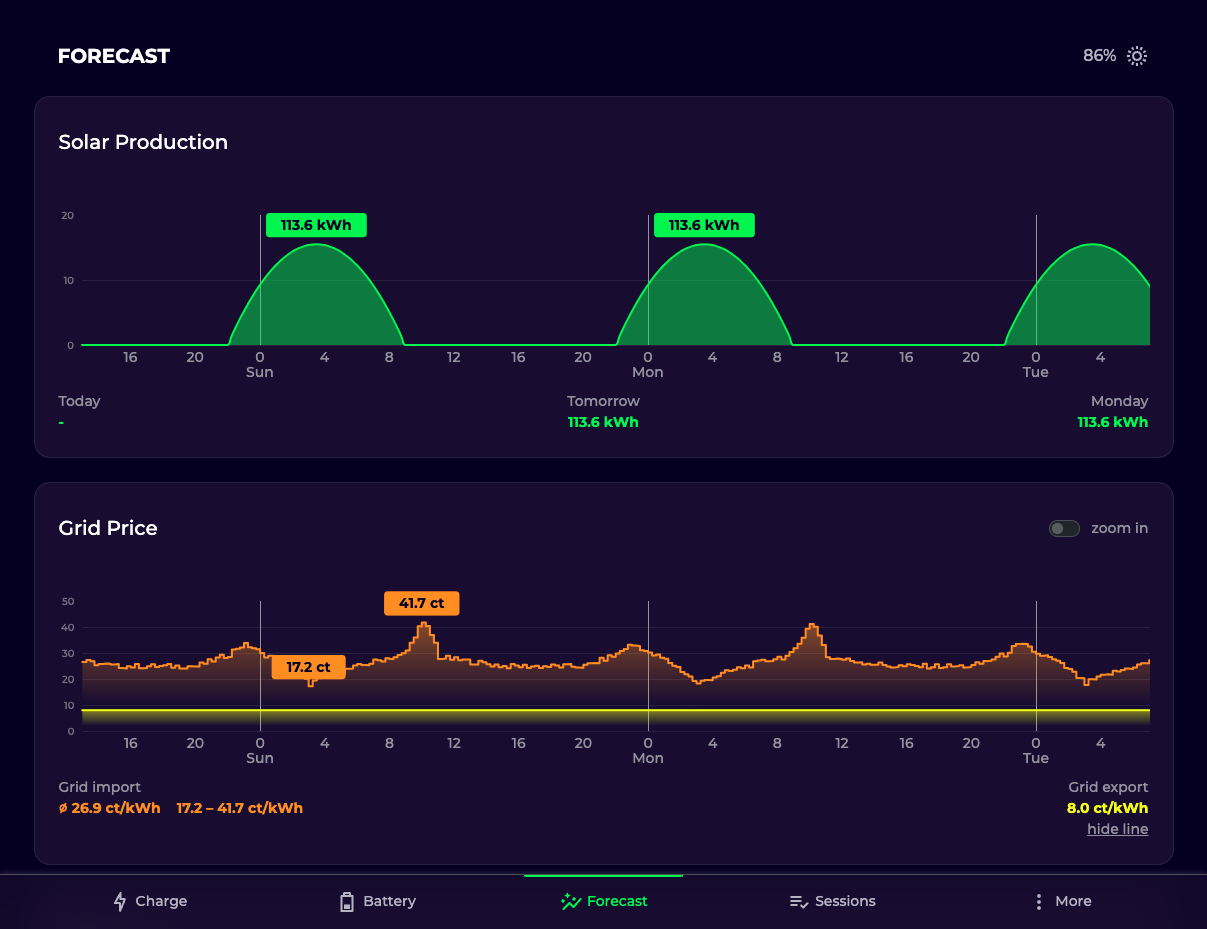
Task: Click the 17.2 – 41.7 ct/kWh price range
Action: (240, 808)
